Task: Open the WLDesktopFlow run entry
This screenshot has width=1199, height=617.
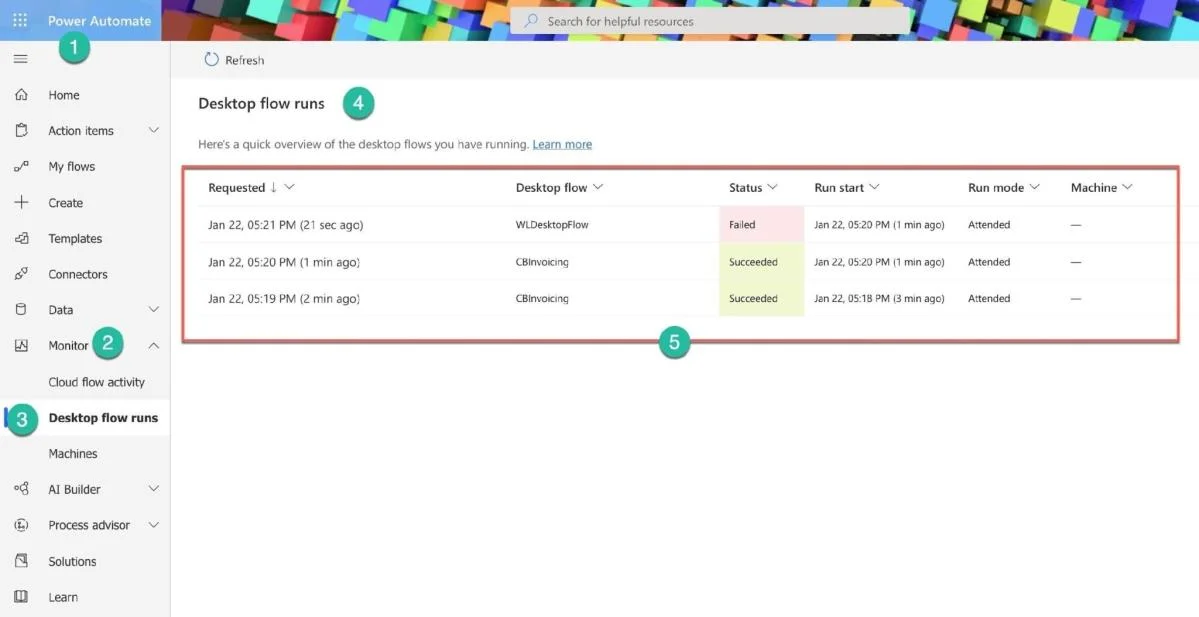Action: click(x=552, y=225)
